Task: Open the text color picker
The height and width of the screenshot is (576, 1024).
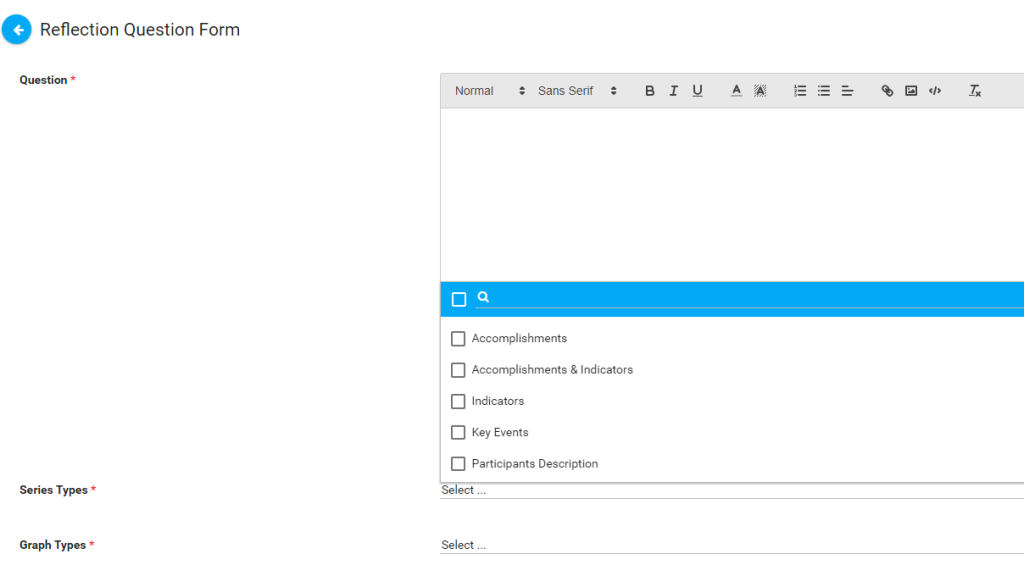Action: pyautogui.click(x=735, y=90)
